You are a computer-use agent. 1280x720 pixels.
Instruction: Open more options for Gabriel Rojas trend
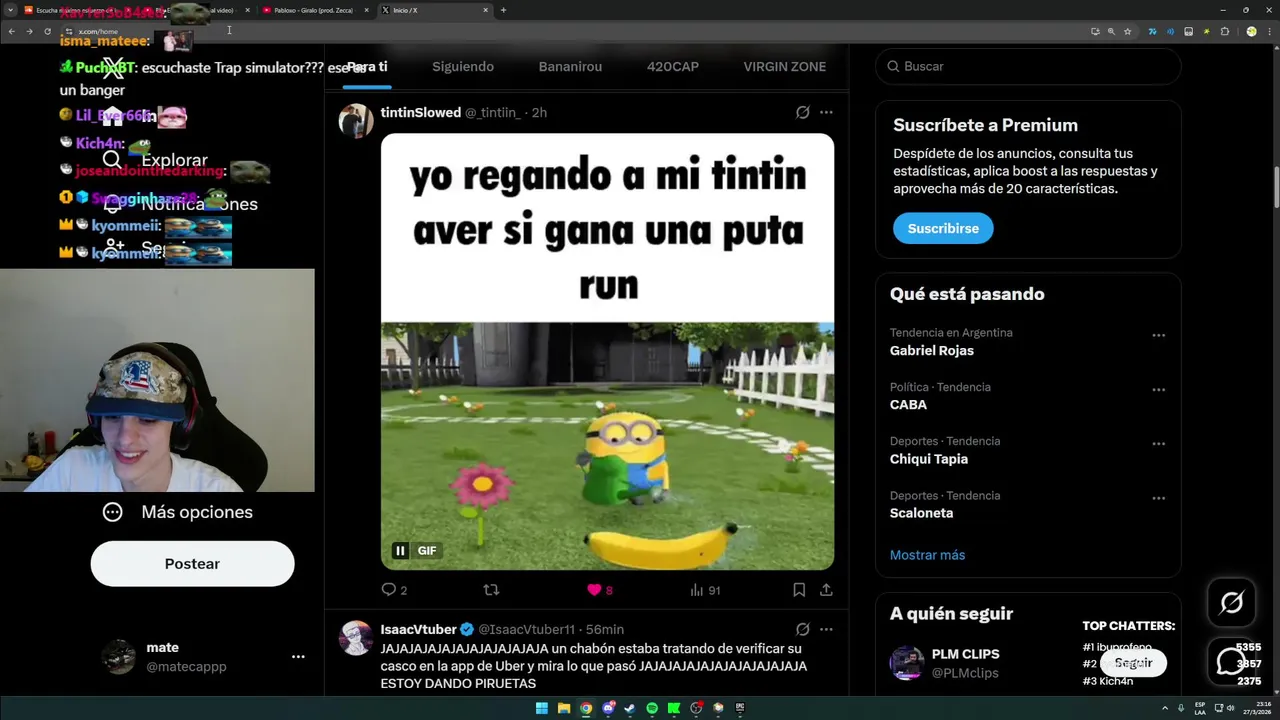[1159, 336]
